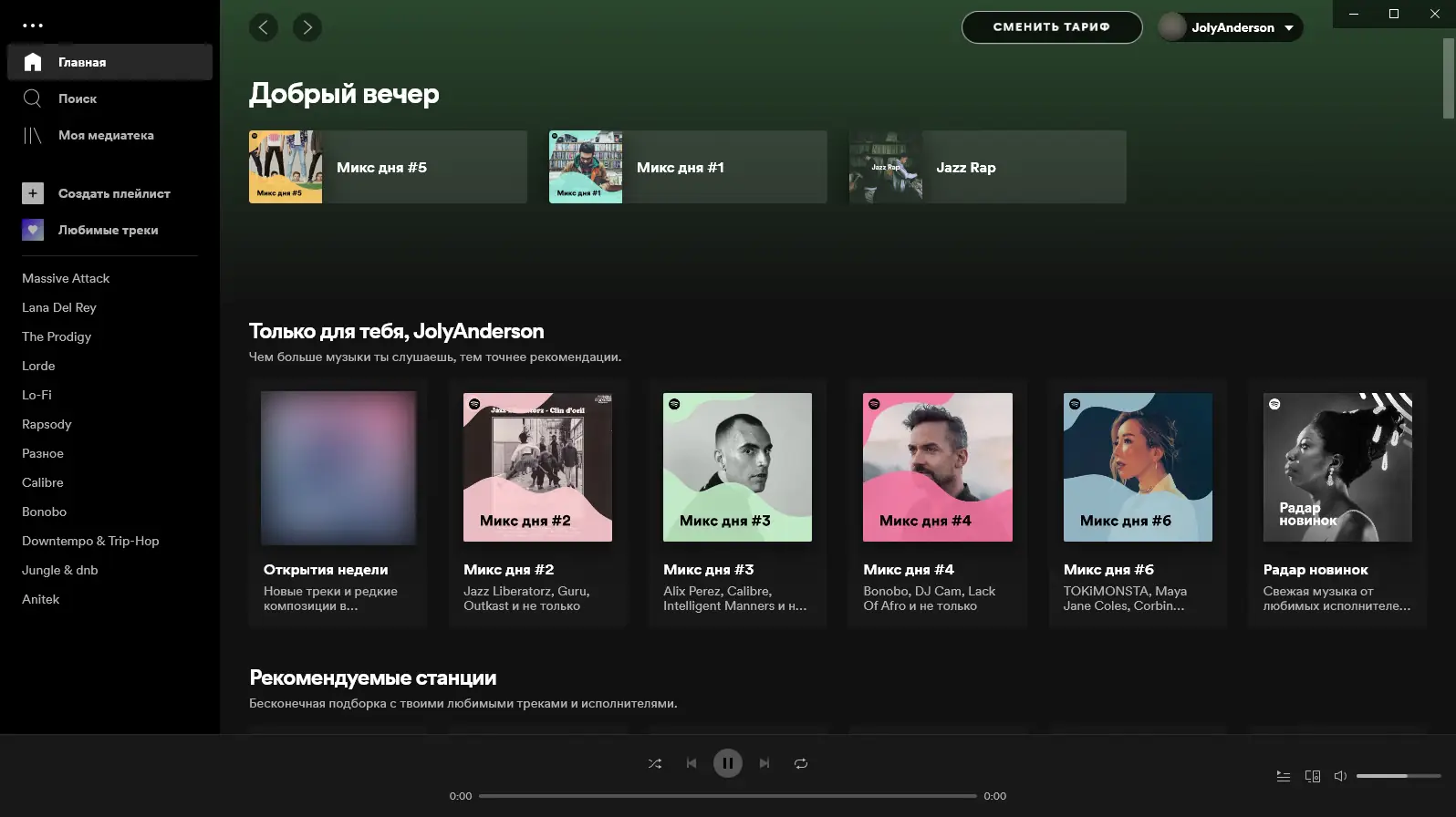Mute the volume speaker icon
Image resolution: width=1456 pixels, height=817 pixels.
pyautogui.click(x=1340, y=776)
